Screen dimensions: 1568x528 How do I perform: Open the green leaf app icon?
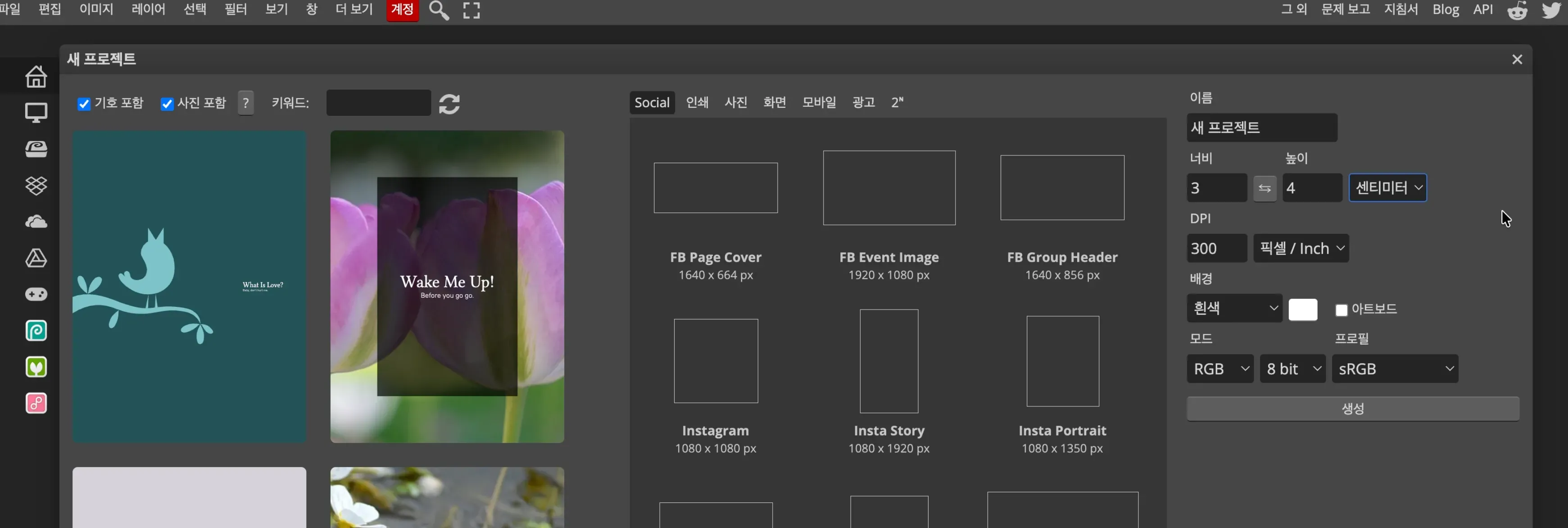36,367
